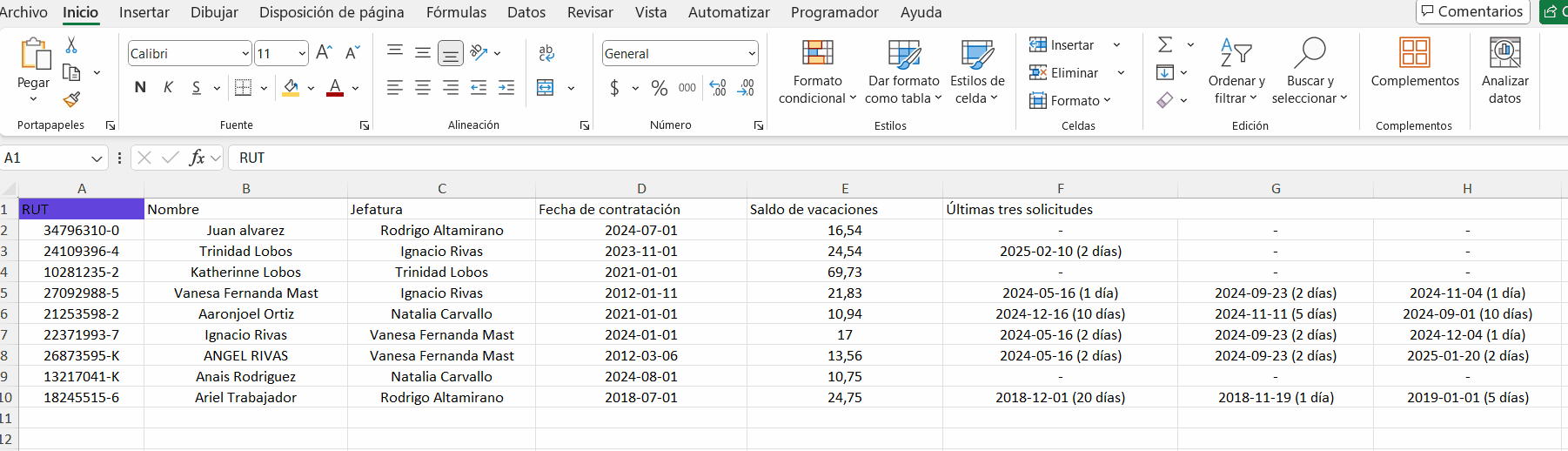Click the text orientation icon
Image resolution: width=1568 pixels, height=451 pixels.
(479, 53)
